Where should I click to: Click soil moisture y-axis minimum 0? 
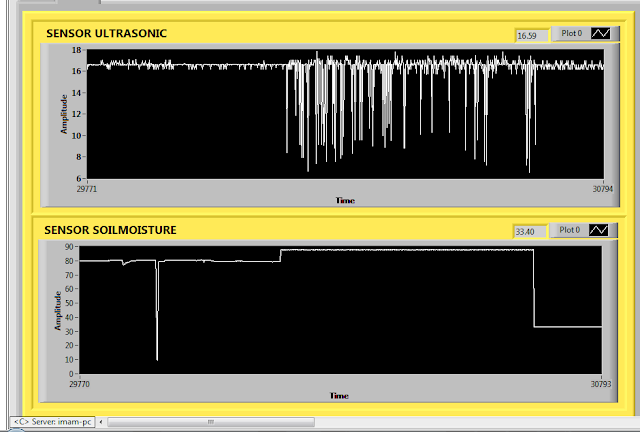(x=71, y=374)
